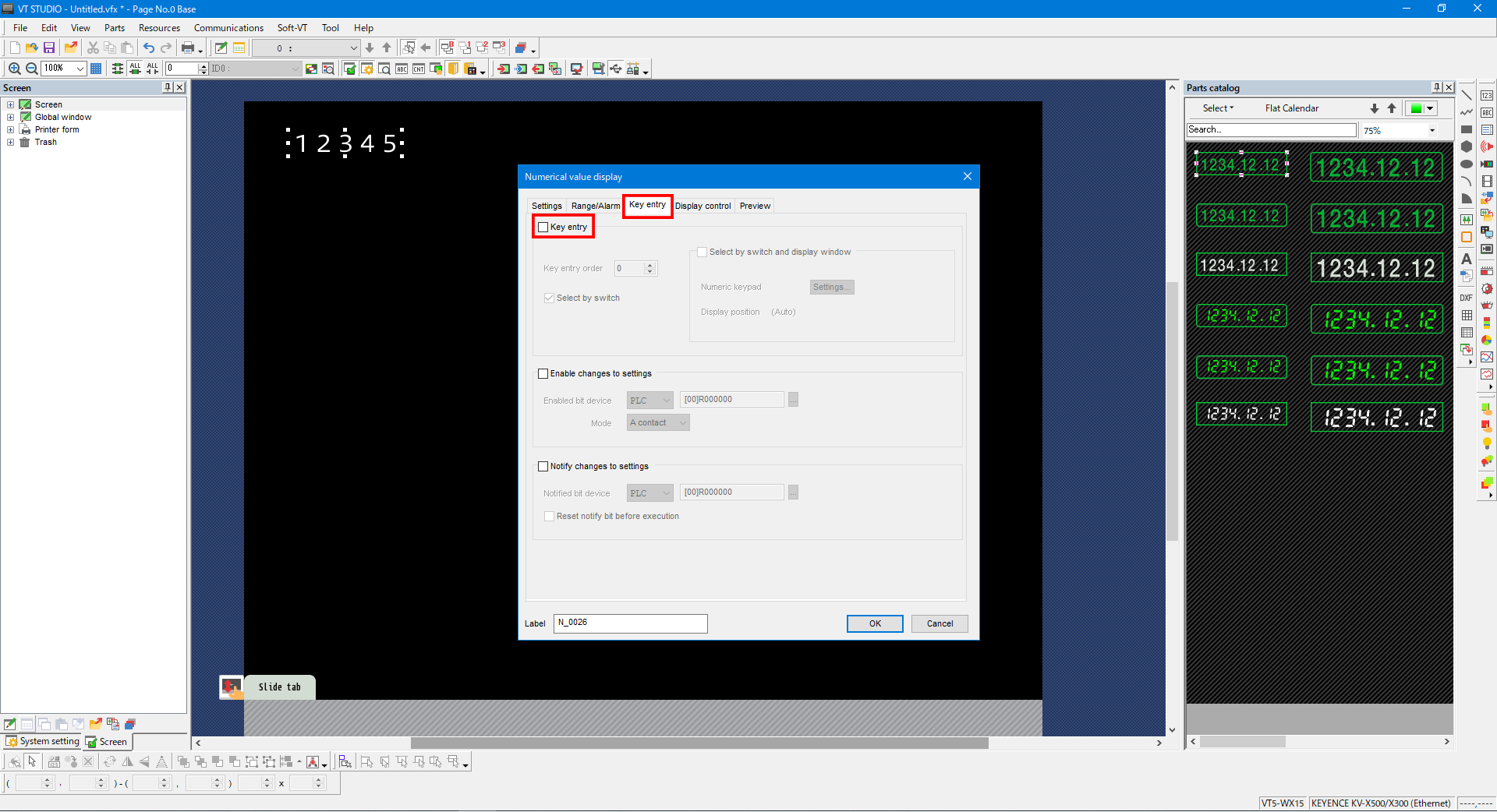Image resolution: width=1497 pixels, height=812 pixels.
Task: Click the Undo arrow icon
Action: [148, 48]
